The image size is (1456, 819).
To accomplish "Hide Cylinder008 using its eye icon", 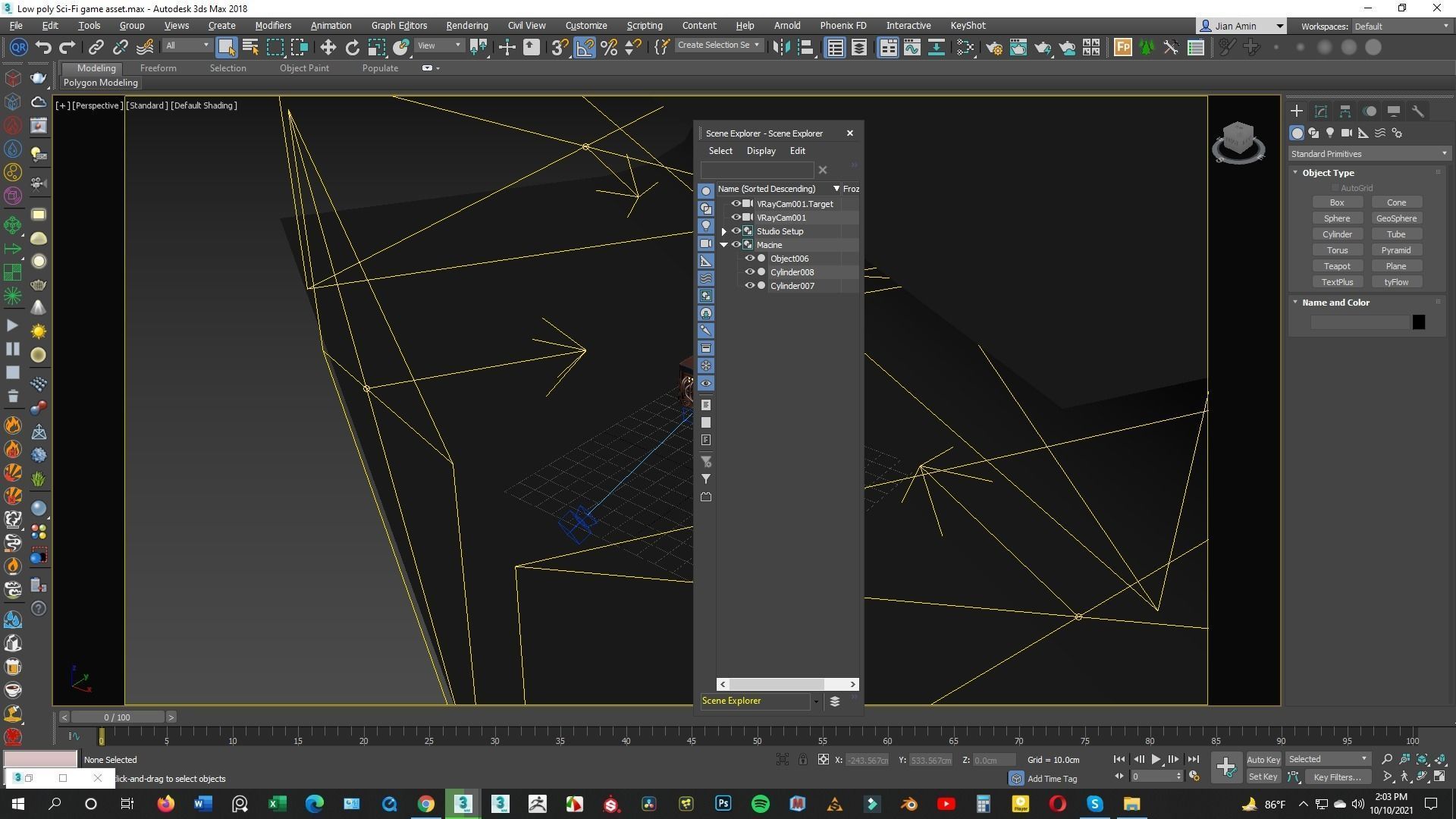I will (x=749, y=272).
